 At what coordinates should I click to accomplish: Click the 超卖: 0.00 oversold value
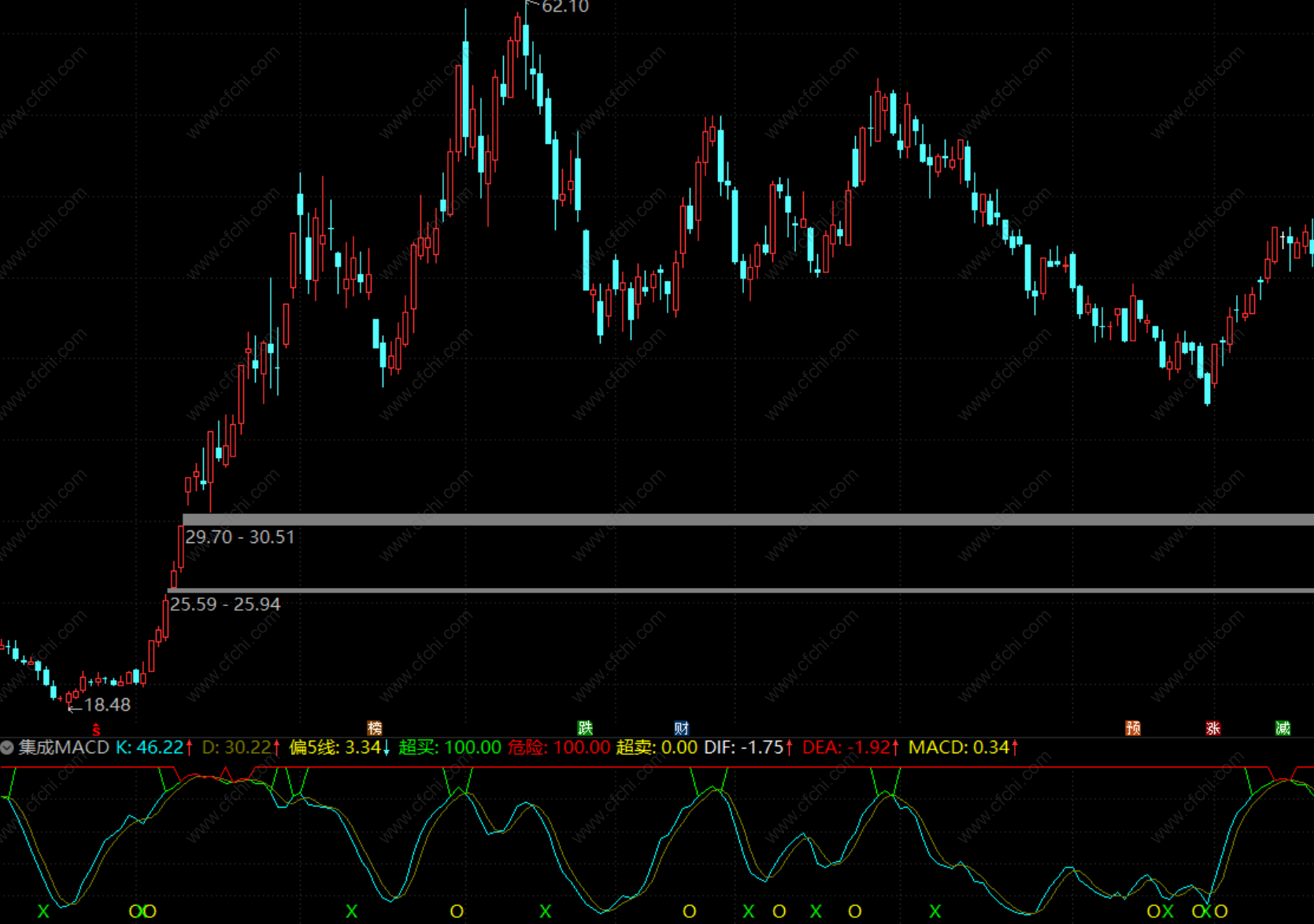pos(657,747)
